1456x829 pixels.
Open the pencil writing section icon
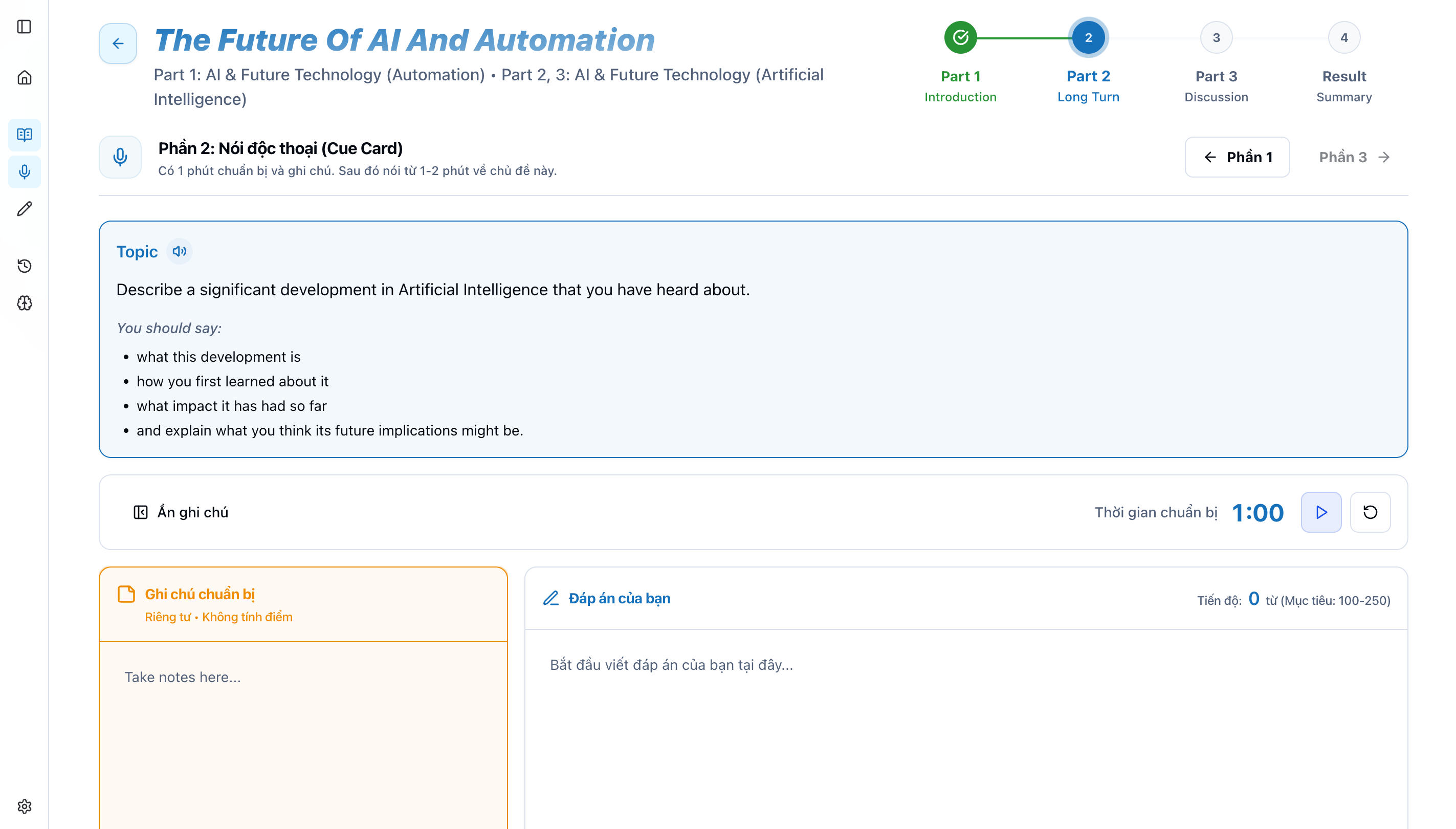point(24,209)
